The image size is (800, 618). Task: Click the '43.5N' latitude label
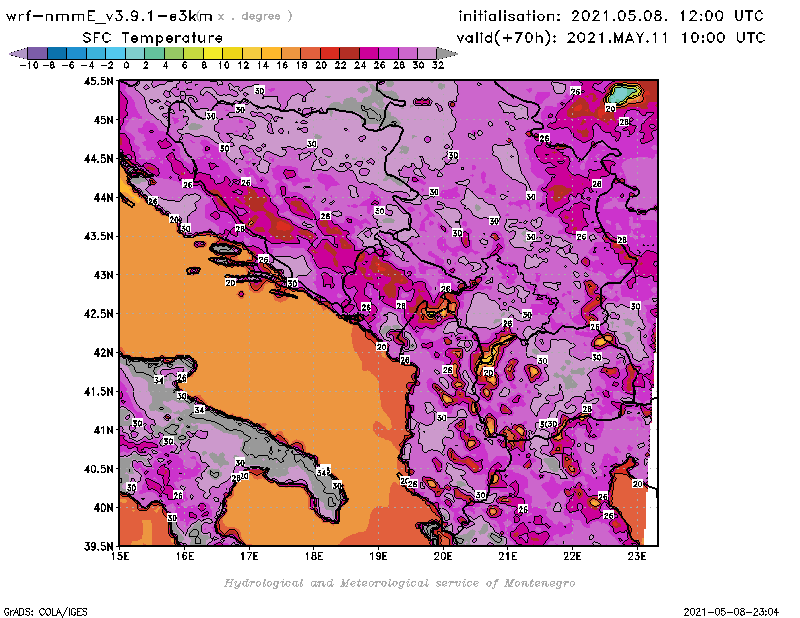coord(98,236)
